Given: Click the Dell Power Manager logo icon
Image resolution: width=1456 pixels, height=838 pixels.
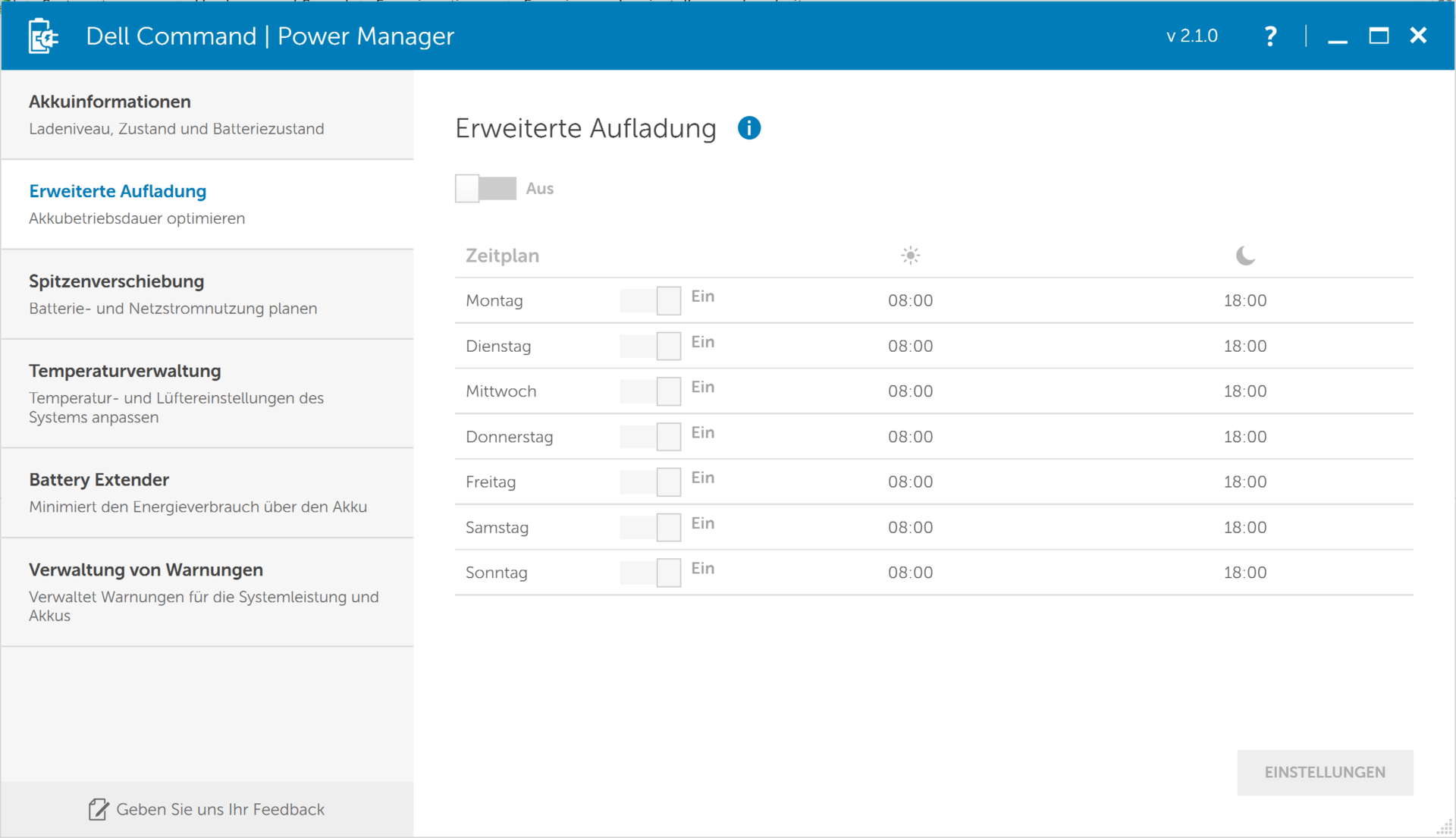Looking at the screenshot, I should coord(42,36).
